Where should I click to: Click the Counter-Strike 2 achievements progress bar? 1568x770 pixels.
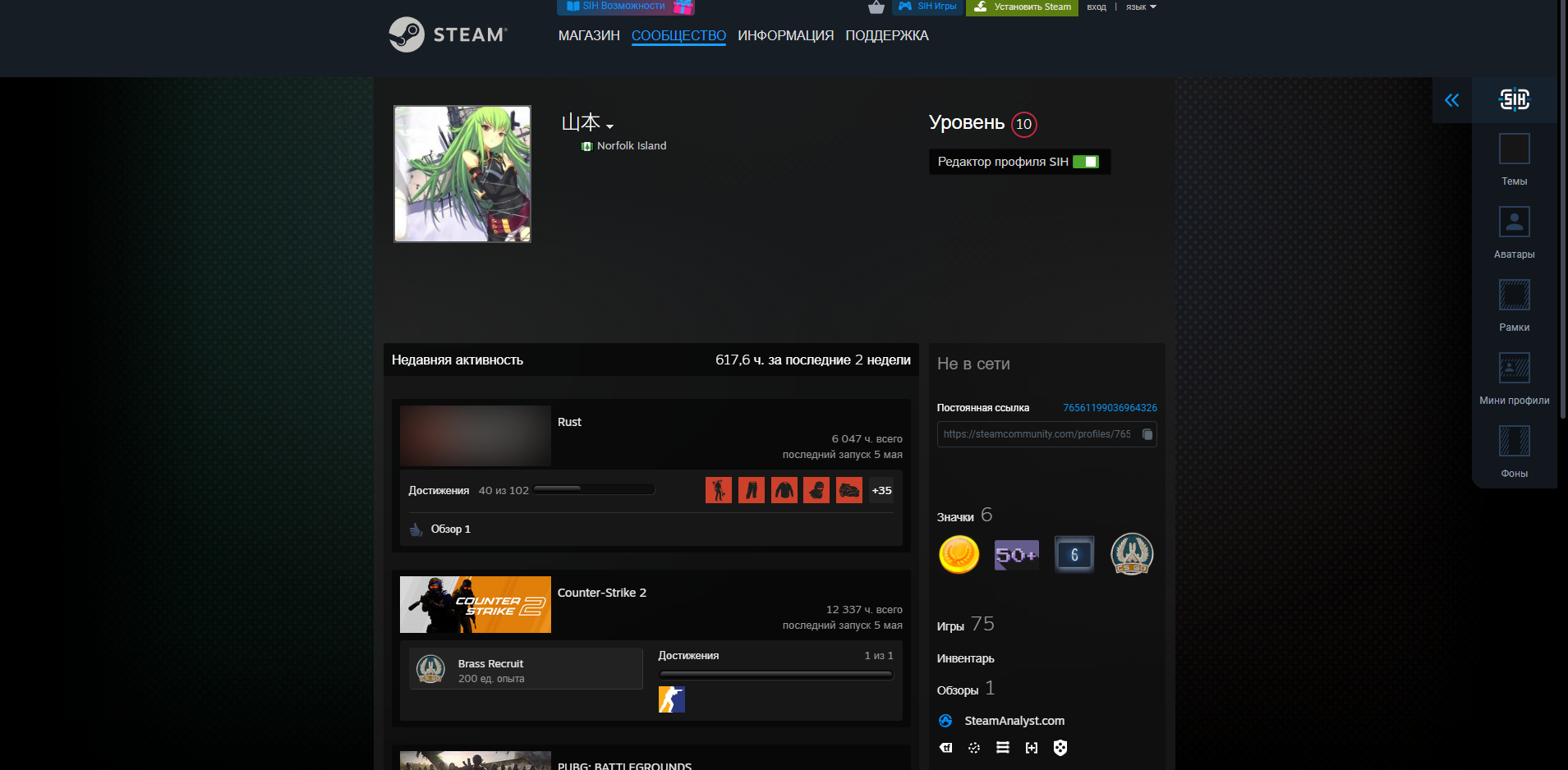point(776,675)
